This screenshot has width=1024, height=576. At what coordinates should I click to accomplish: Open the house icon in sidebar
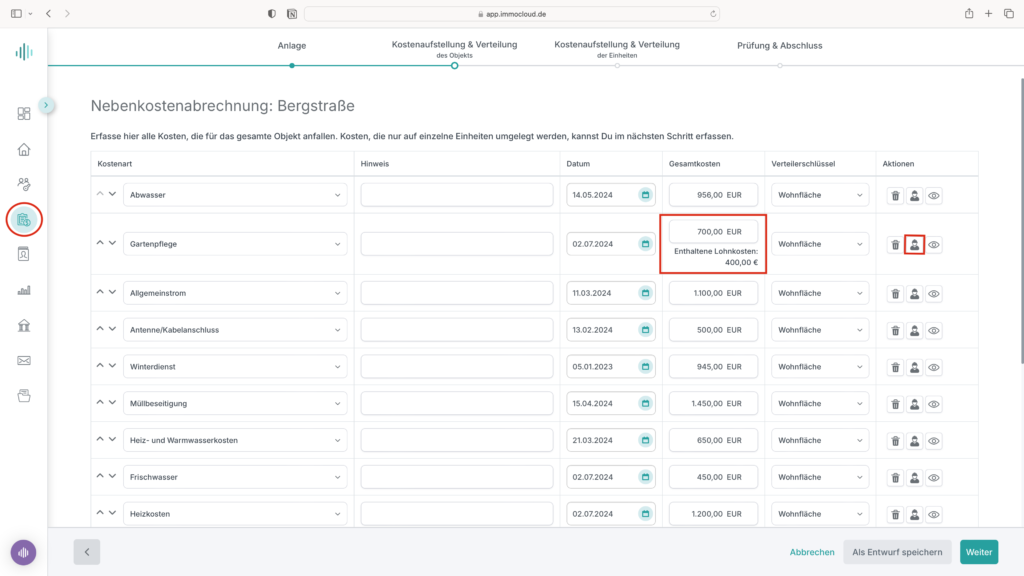coord(24,150)
